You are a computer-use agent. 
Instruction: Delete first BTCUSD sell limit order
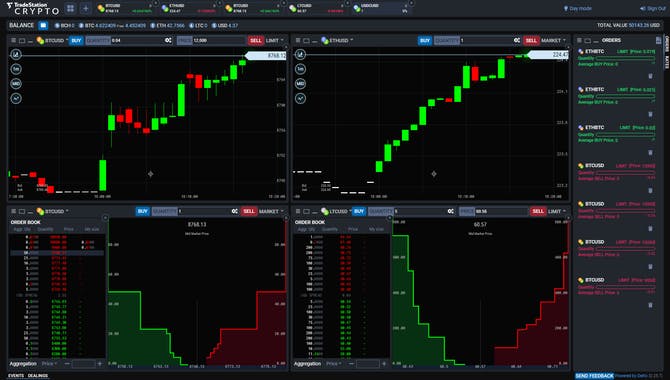pyautogui.click(x=650, y=191)
